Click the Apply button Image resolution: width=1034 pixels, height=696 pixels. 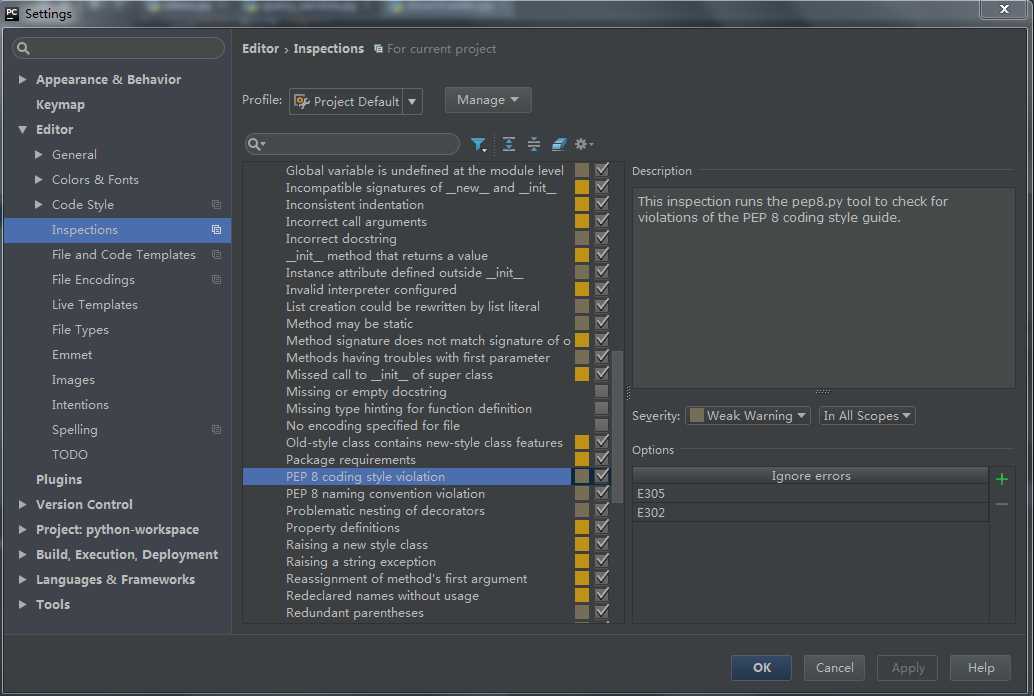(x=907, y=668)
